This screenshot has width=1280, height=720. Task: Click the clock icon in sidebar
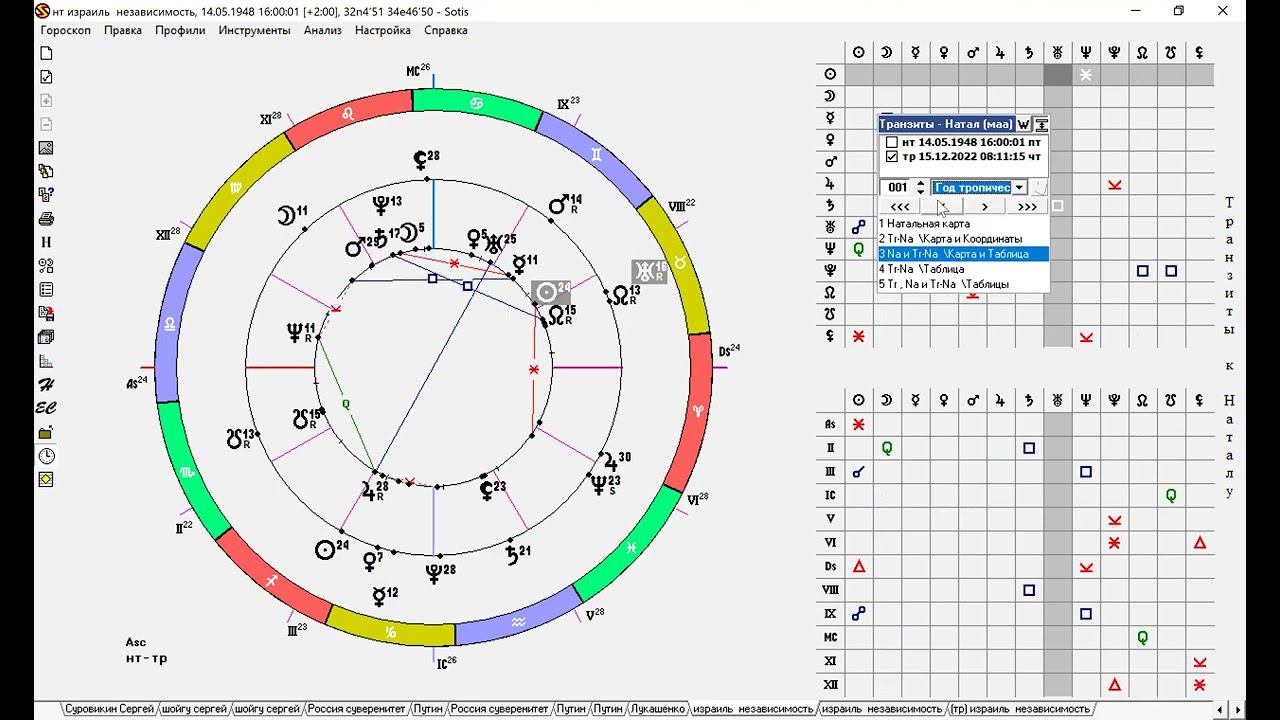tap(46, 456)
